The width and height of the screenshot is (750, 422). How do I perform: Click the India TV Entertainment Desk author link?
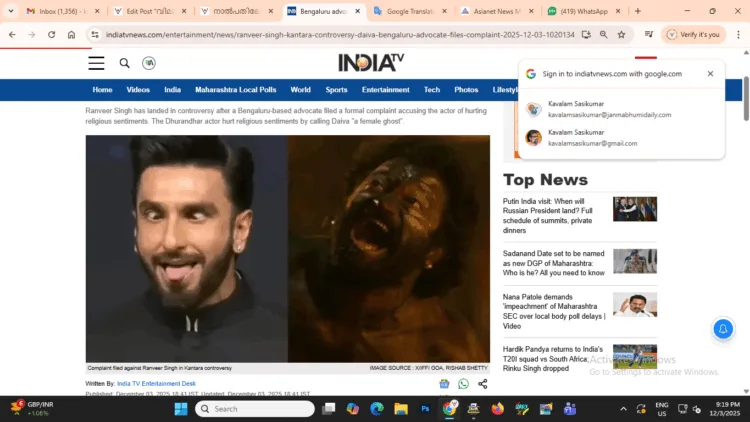[156, 384]
